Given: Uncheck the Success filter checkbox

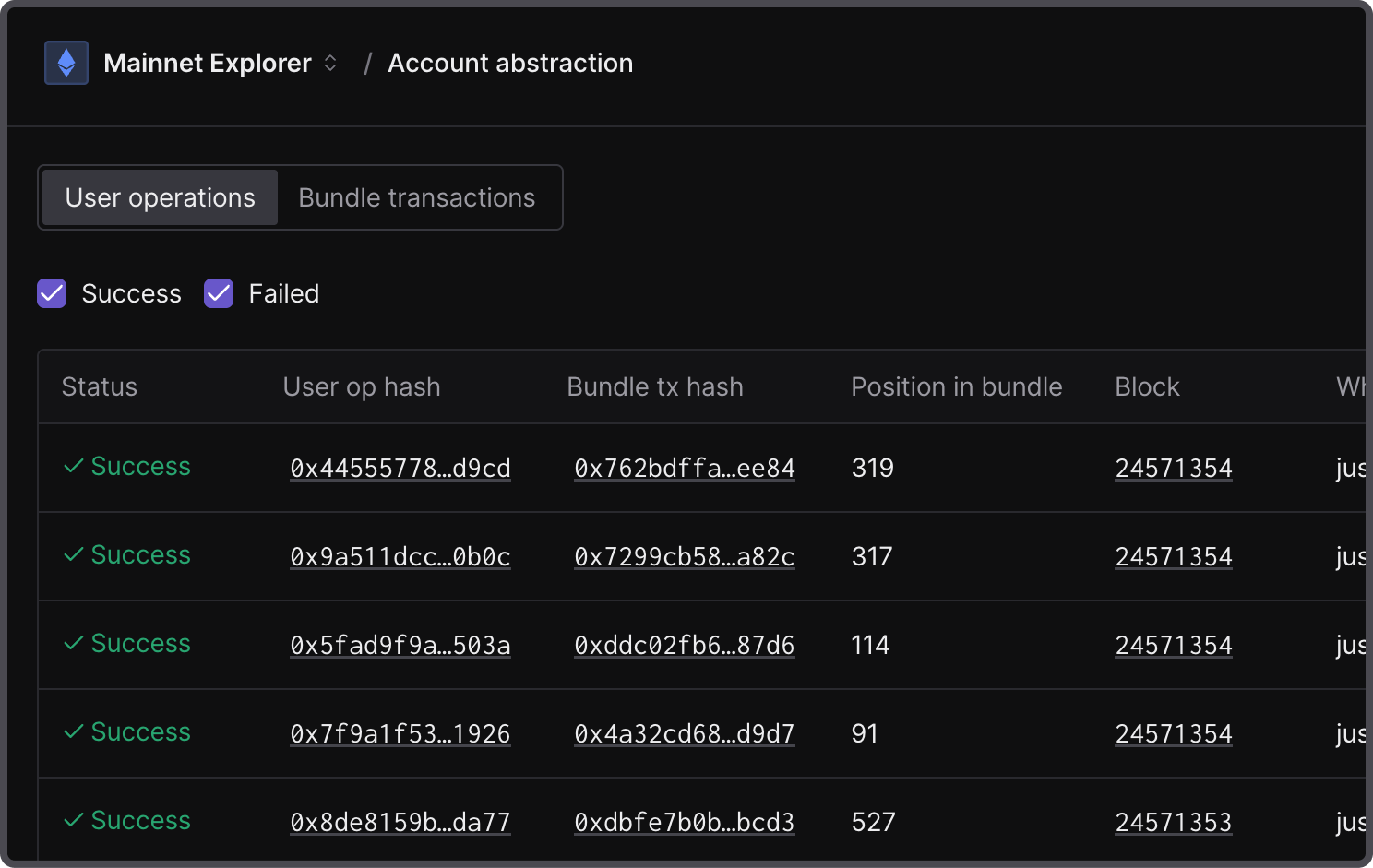Looking at the screenshot, I should 52,293.
